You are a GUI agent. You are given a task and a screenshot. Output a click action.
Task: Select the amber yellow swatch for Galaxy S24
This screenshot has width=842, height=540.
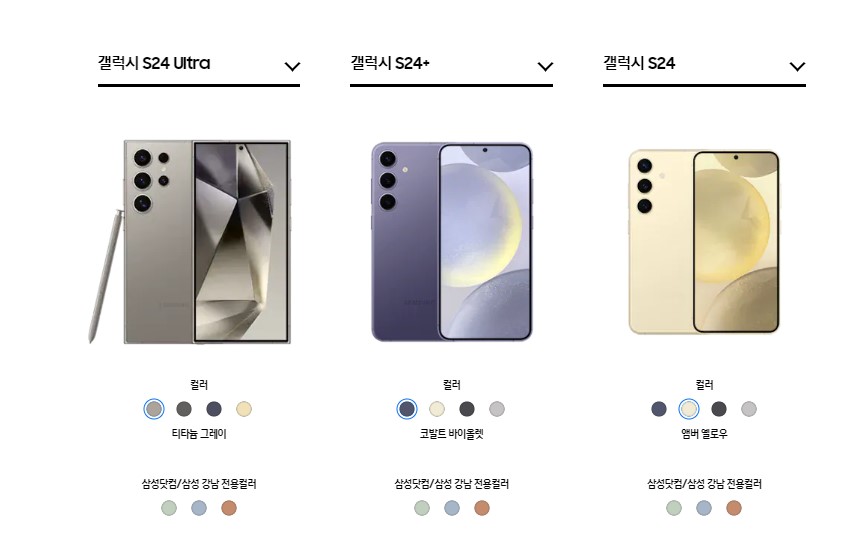(x=689, y=409)
